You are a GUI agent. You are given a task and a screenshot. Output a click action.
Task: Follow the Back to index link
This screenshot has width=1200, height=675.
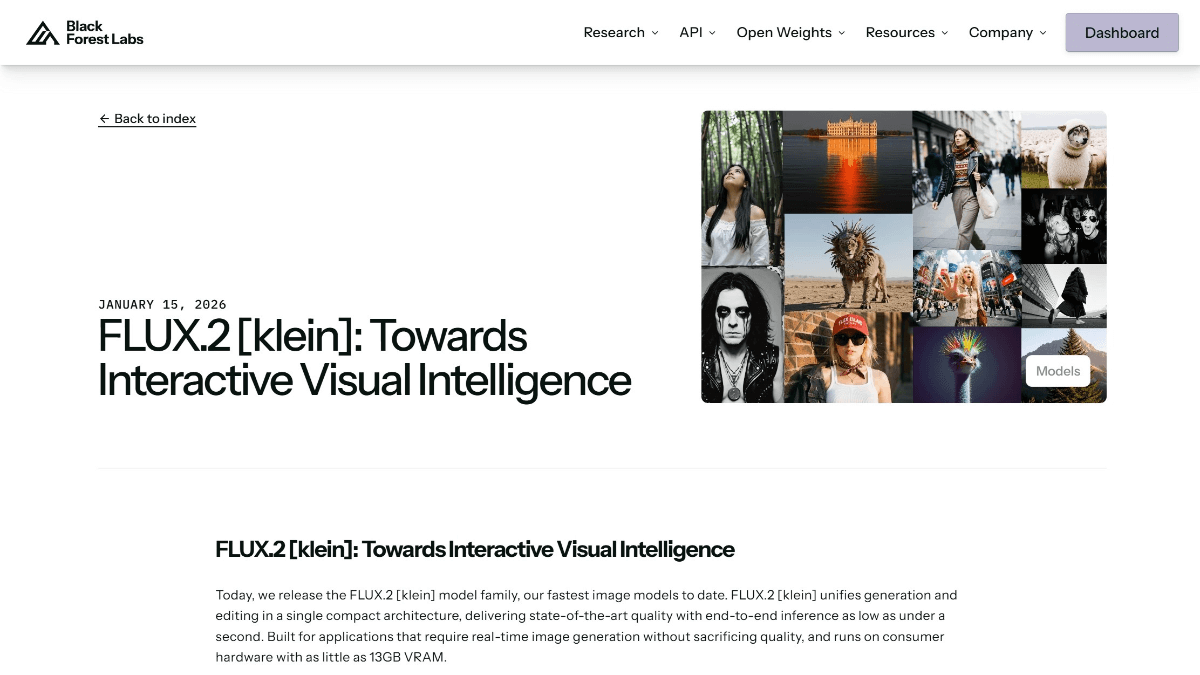pyautogui.click(x=154, y=119)
